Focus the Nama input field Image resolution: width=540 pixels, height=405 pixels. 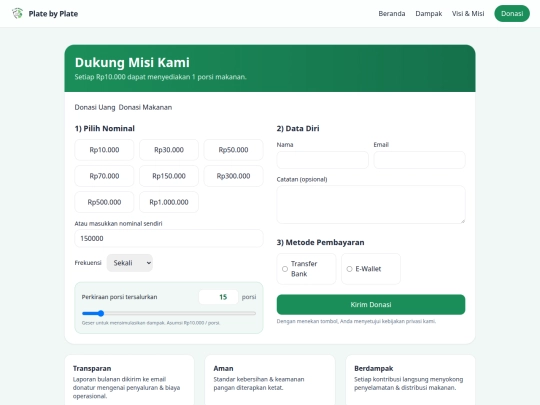pyautogui.click(x=322, y=160)
